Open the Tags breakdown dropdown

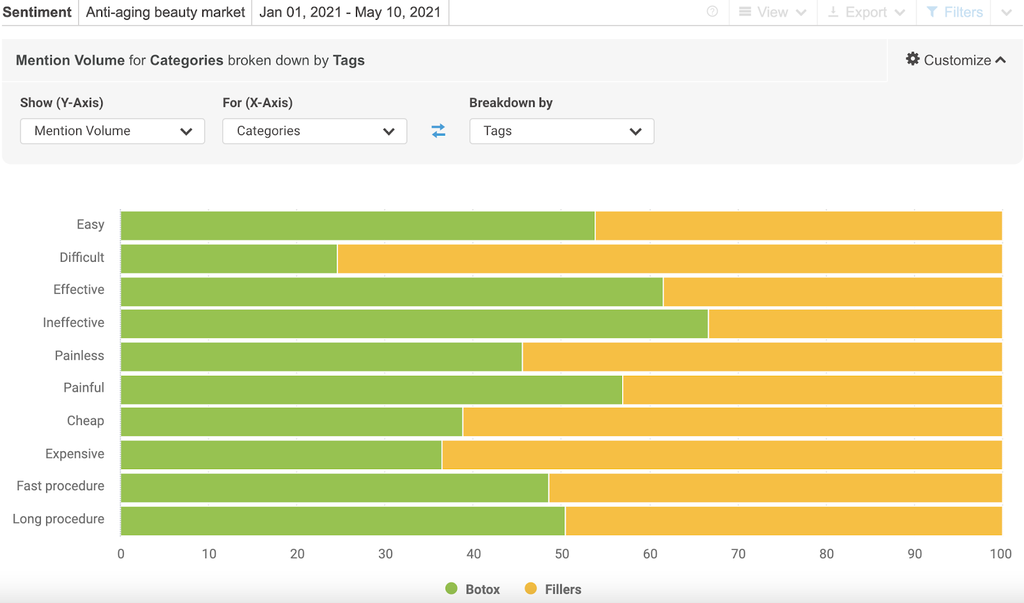click(x=561, y=131)
